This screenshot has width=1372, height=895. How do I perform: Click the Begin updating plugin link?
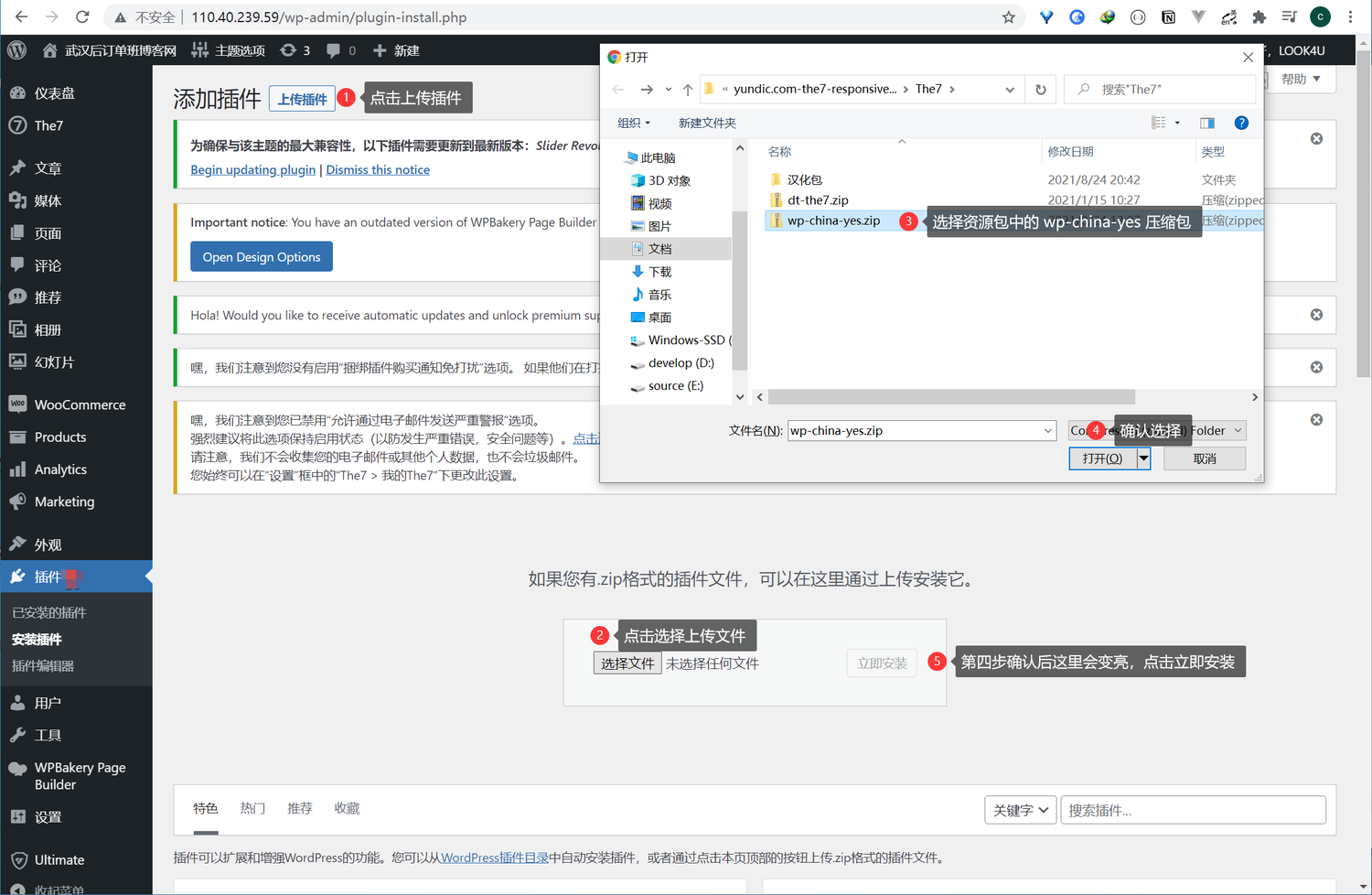[252, 169]
